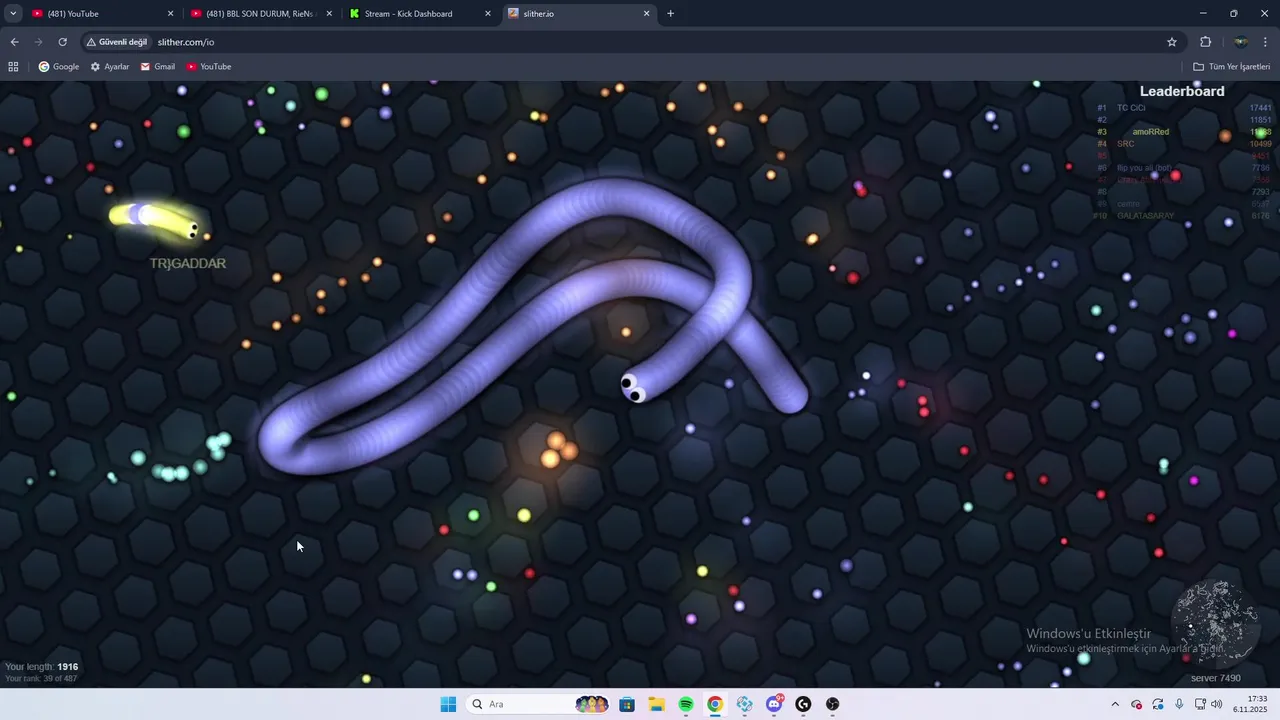This screenshot has height=720, width=1280.
Task: Click the yellow TR]GADDAR snake
Action: [155, 220]
